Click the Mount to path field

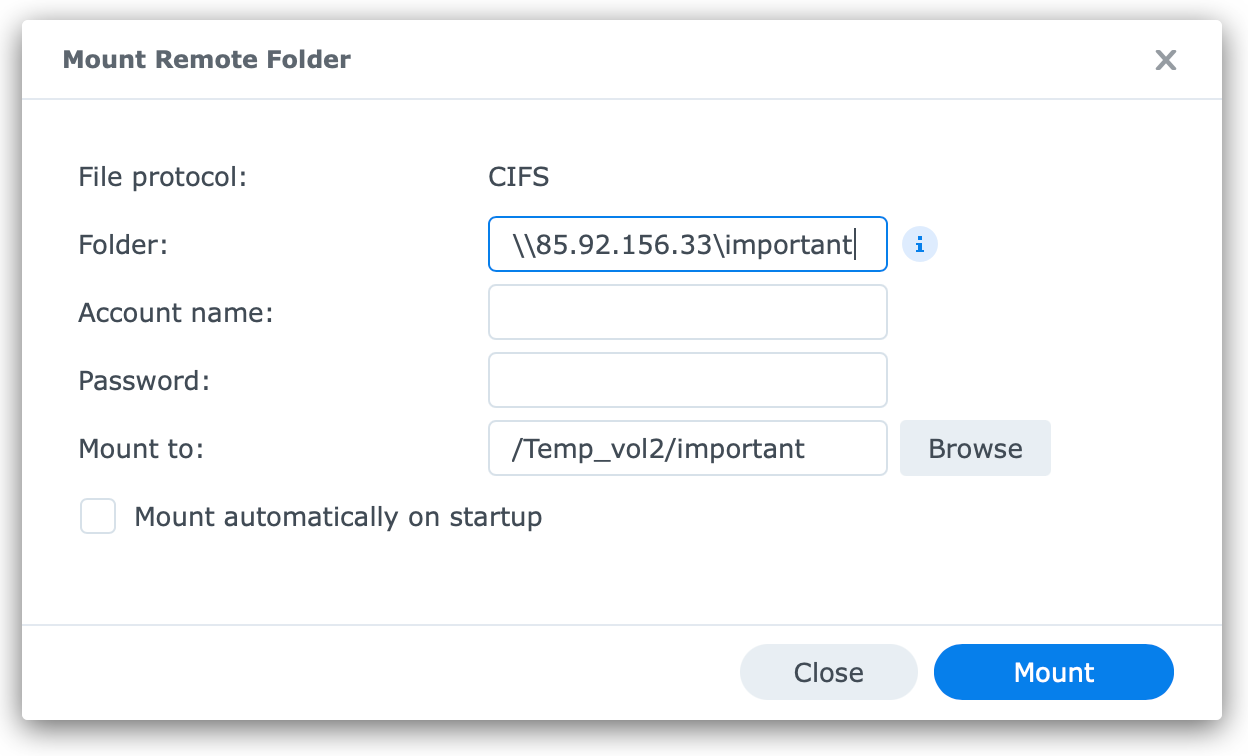(688, 448)
